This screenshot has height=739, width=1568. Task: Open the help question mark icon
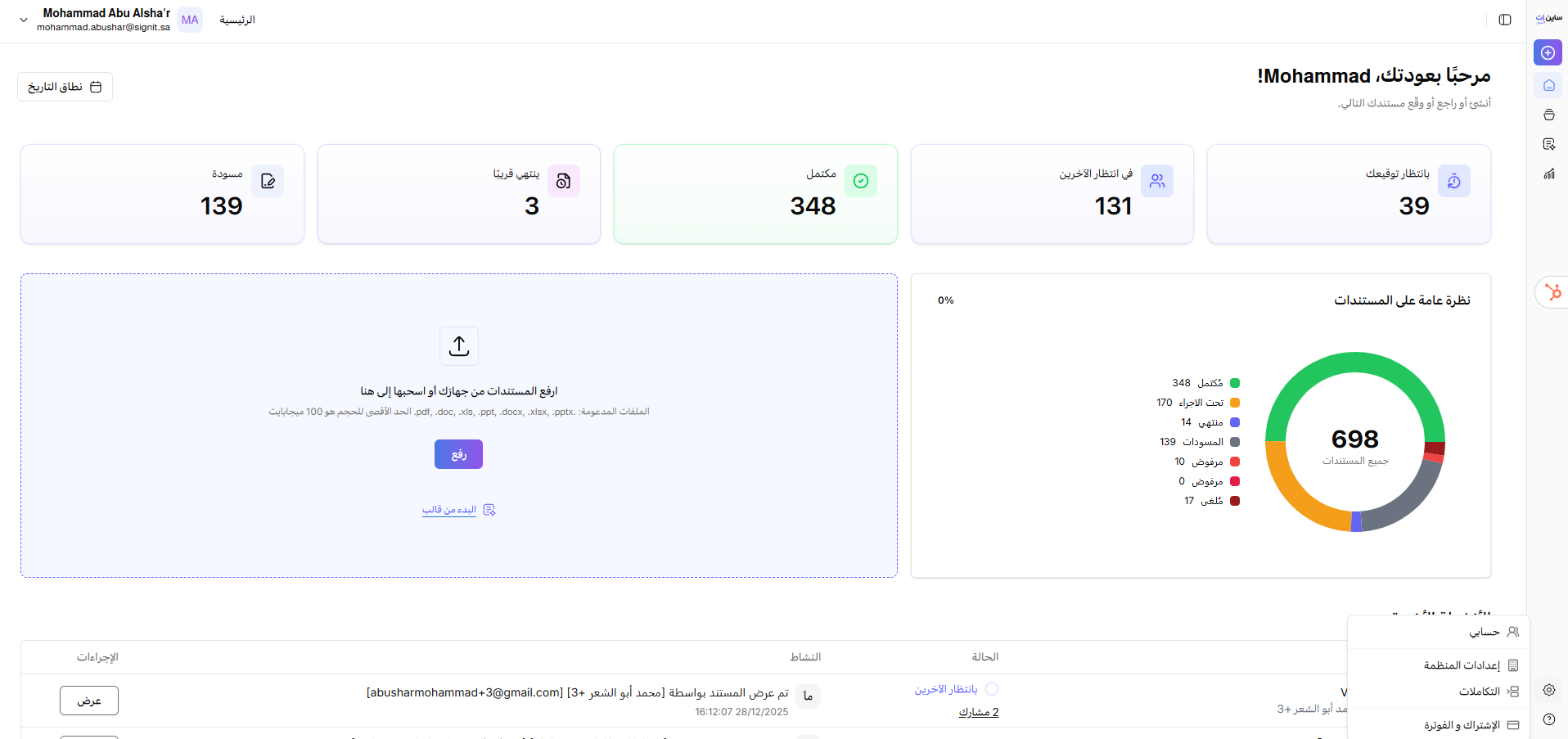click(x=1548, y=719)
